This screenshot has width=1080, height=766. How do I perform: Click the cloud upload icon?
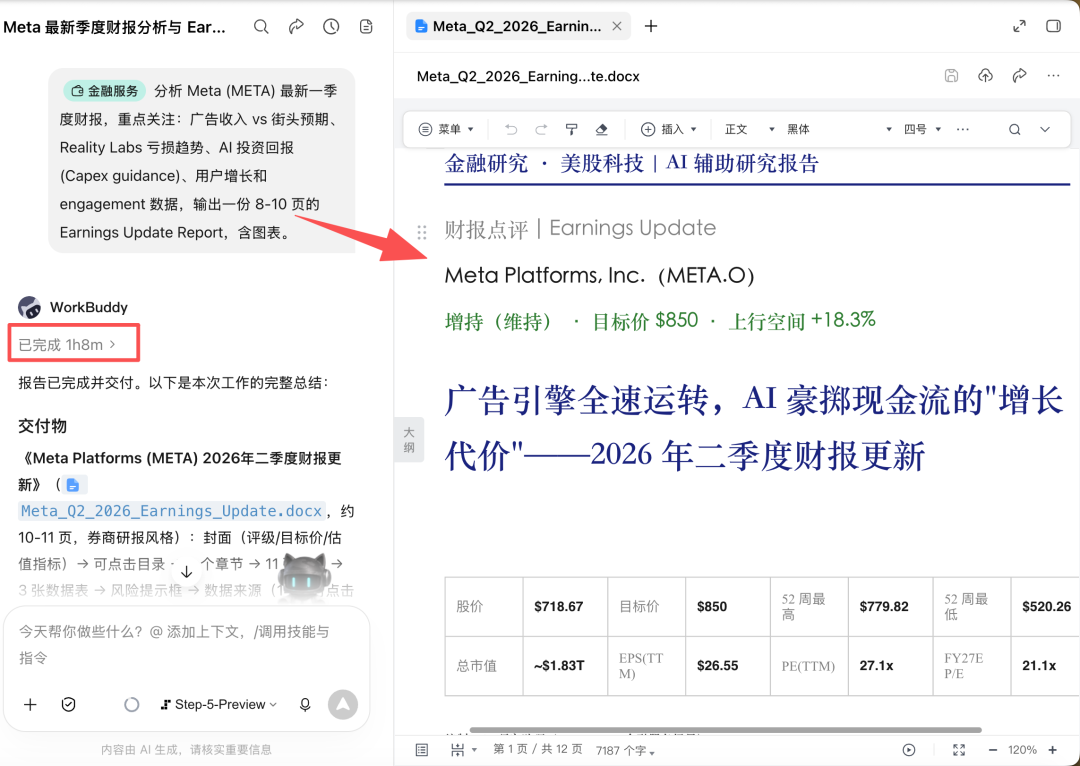(986, 76)
